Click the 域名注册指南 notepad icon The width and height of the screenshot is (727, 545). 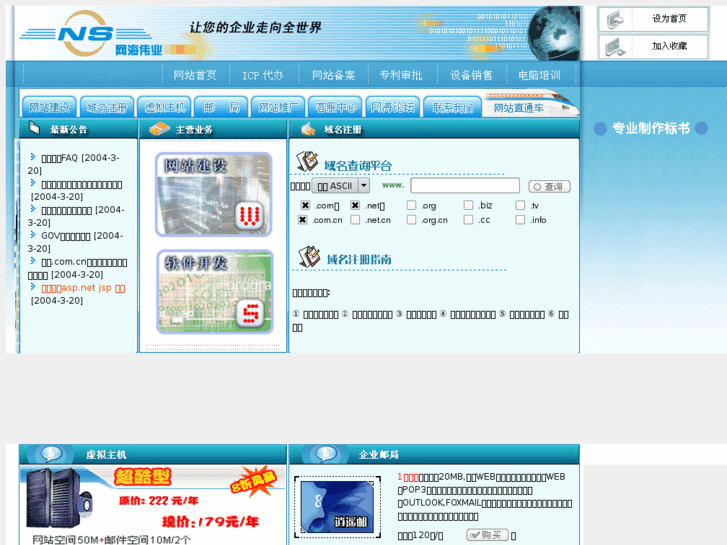[309, 256]
